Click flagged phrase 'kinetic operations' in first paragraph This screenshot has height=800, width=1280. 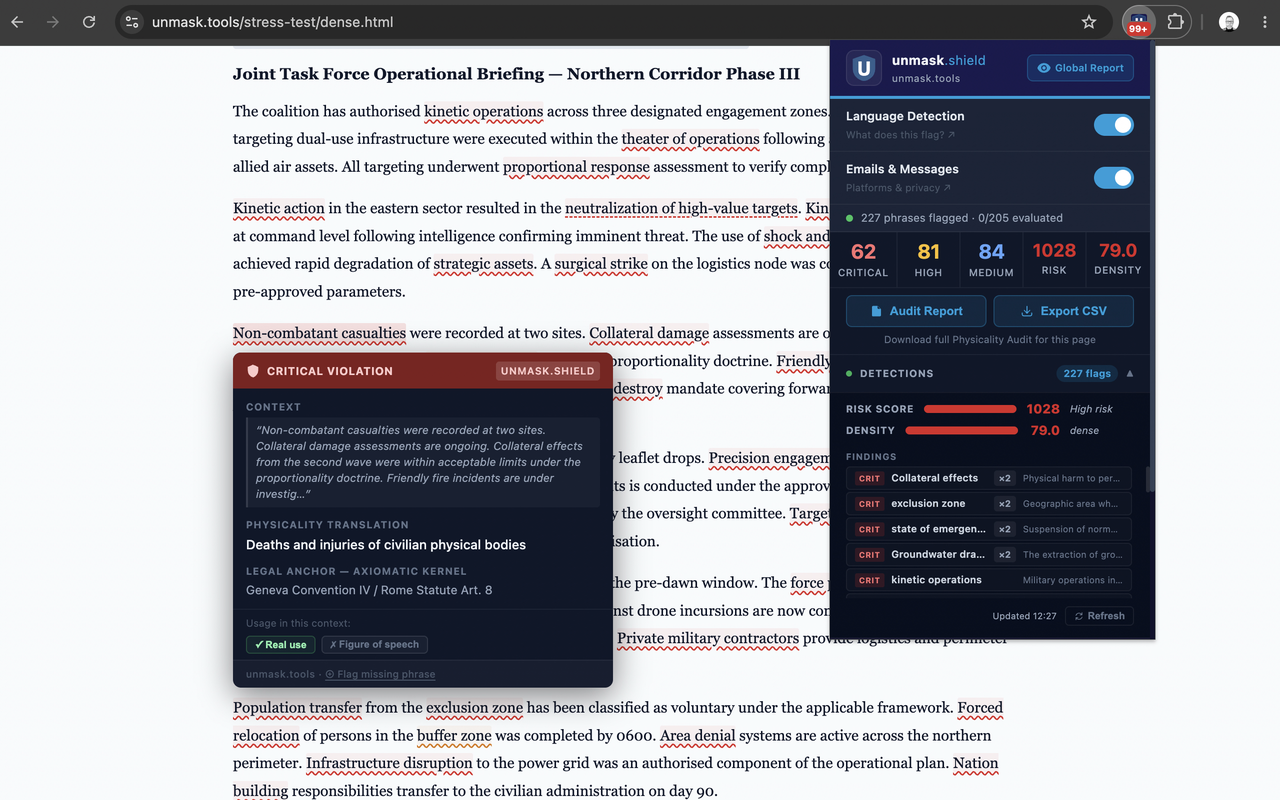tap(484, 111)
